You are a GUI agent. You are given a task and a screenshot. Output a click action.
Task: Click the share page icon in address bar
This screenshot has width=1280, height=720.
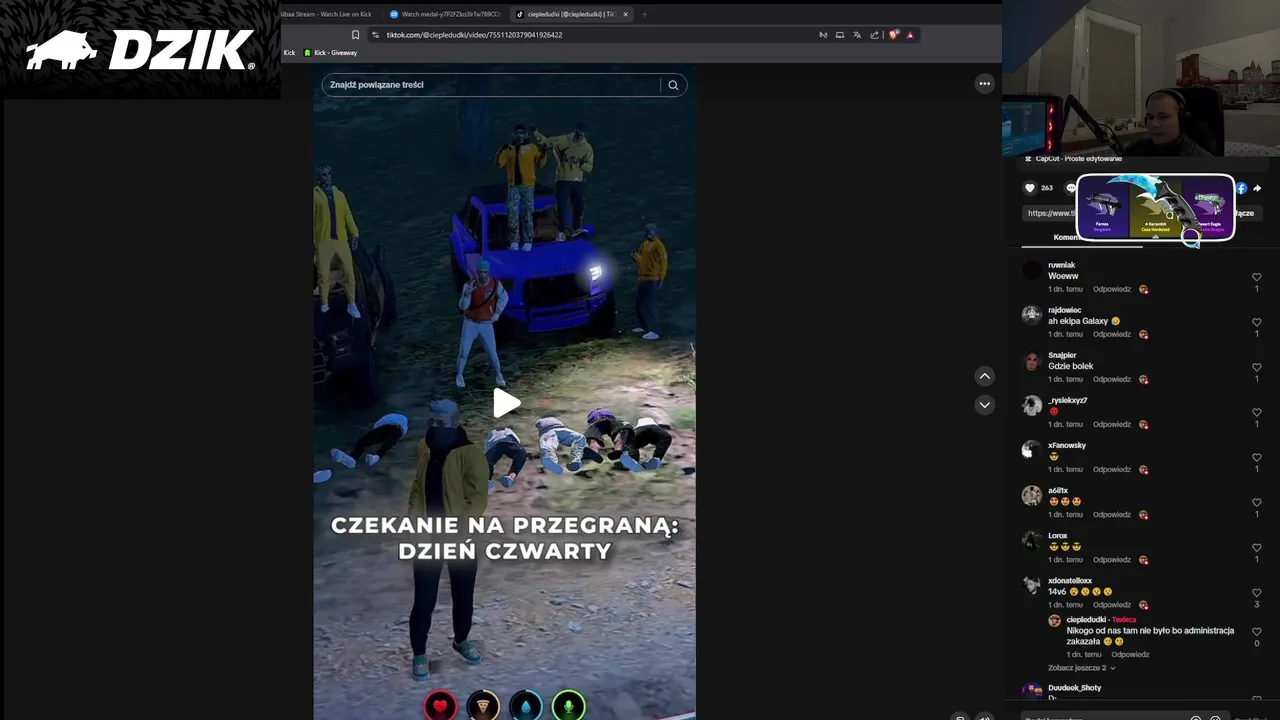[x=874, y=35]
